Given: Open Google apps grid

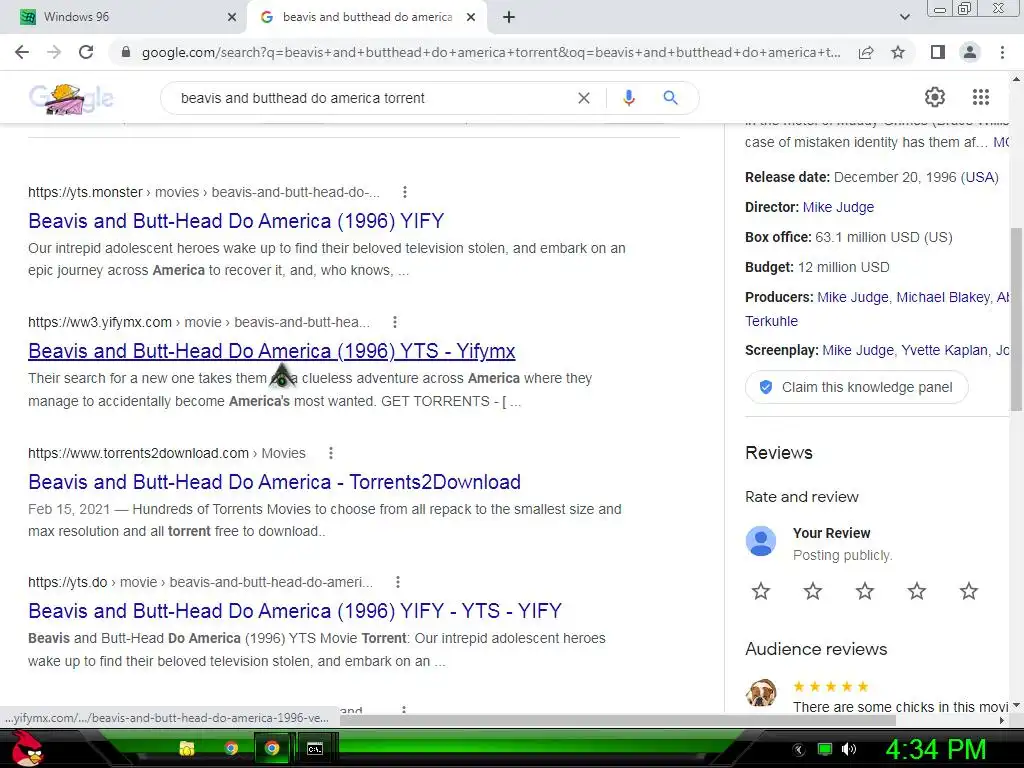Looking at the screenshot, I should coord(980,97).
